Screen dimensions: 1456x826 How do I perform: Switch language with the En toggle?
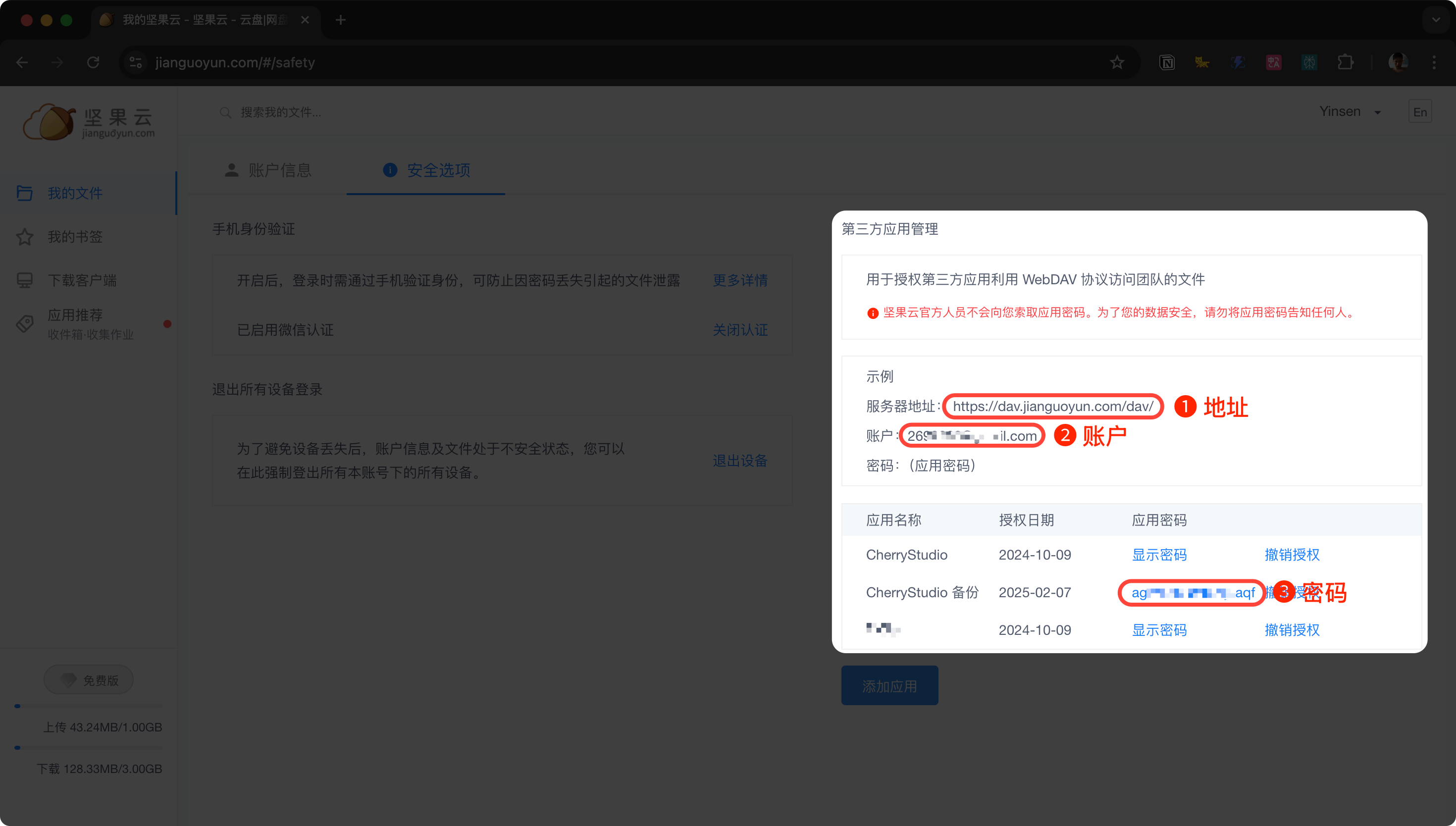[x=1420, y=112]
